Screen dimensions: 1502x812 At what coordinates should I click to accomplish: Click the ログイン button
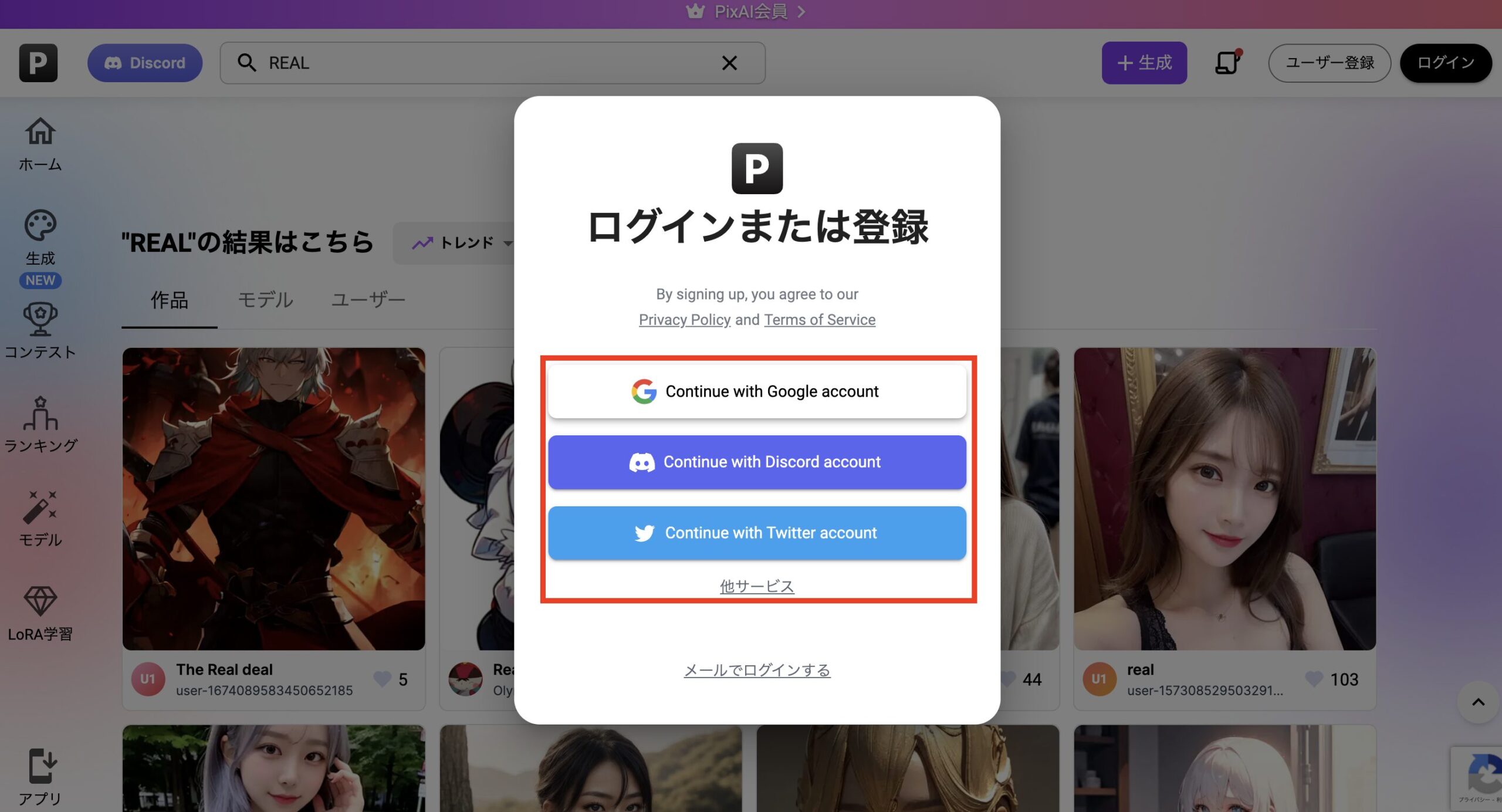[x=1446, y=63]
